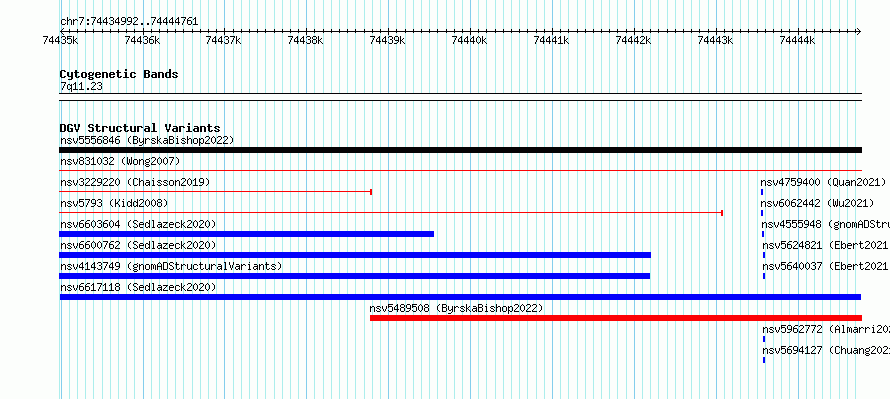Open nsv4759400 (Quan2021) label
This screenshot has height=399, width=890.
pyautogui.click(x=823, y=182)
